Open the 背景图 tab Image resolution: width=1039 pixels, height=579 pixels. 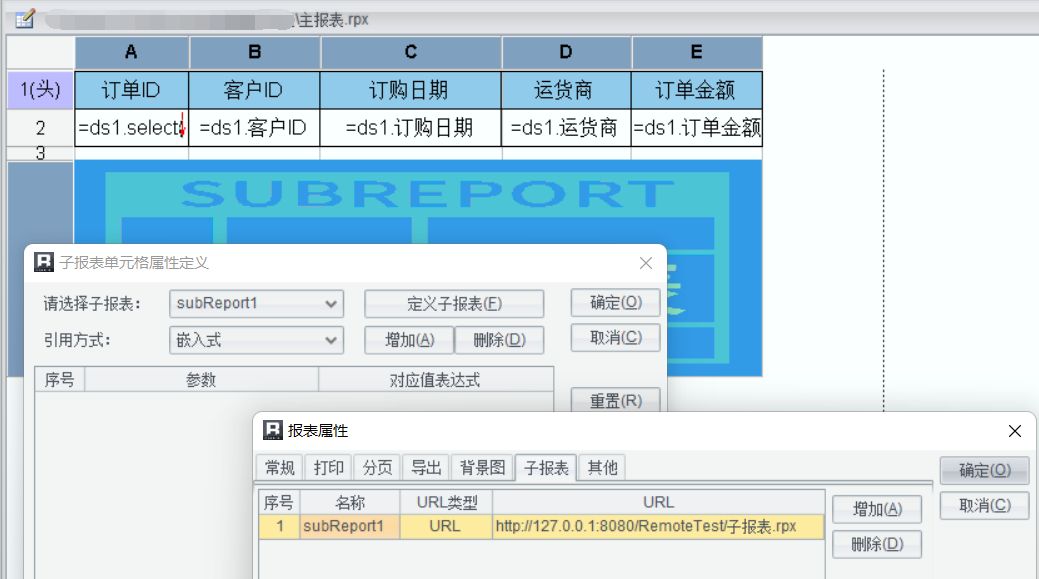tap(483, 467)
